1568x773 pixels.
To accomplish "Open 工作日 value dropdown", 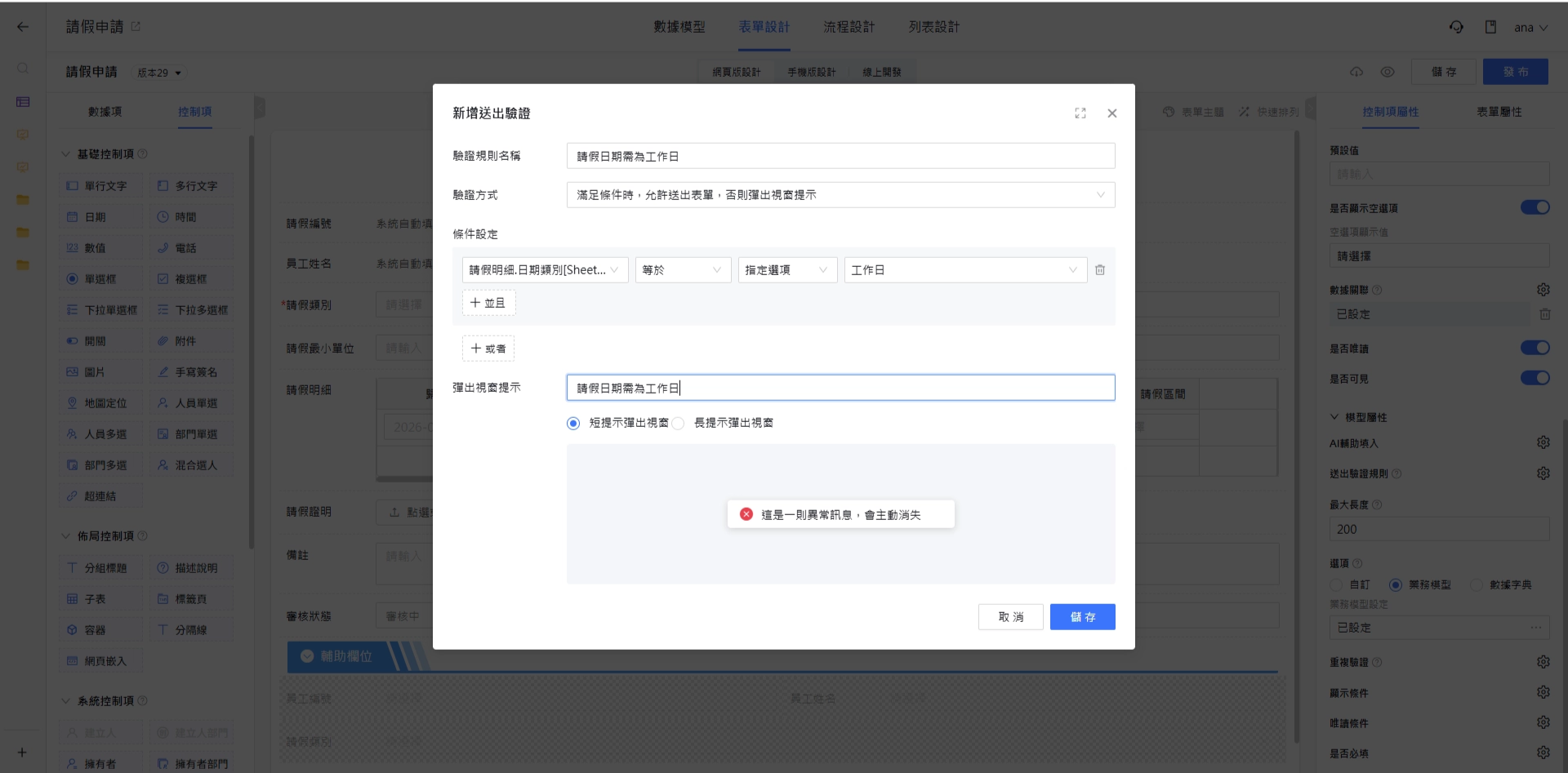I will tap(965, 270).
